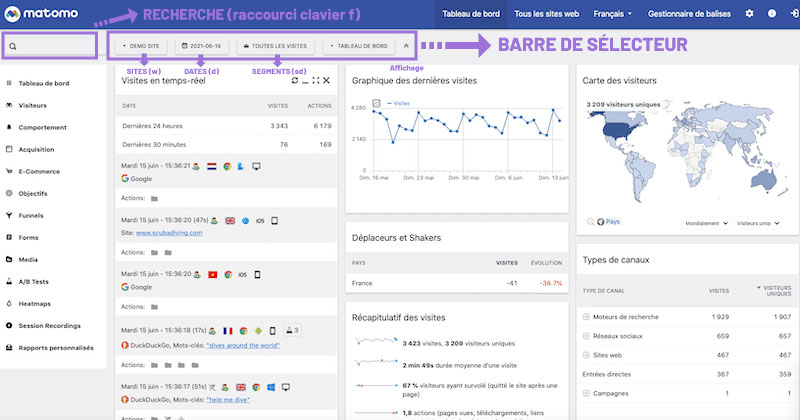Select Session Recordings in the sidebar

[x=49, y=326]
